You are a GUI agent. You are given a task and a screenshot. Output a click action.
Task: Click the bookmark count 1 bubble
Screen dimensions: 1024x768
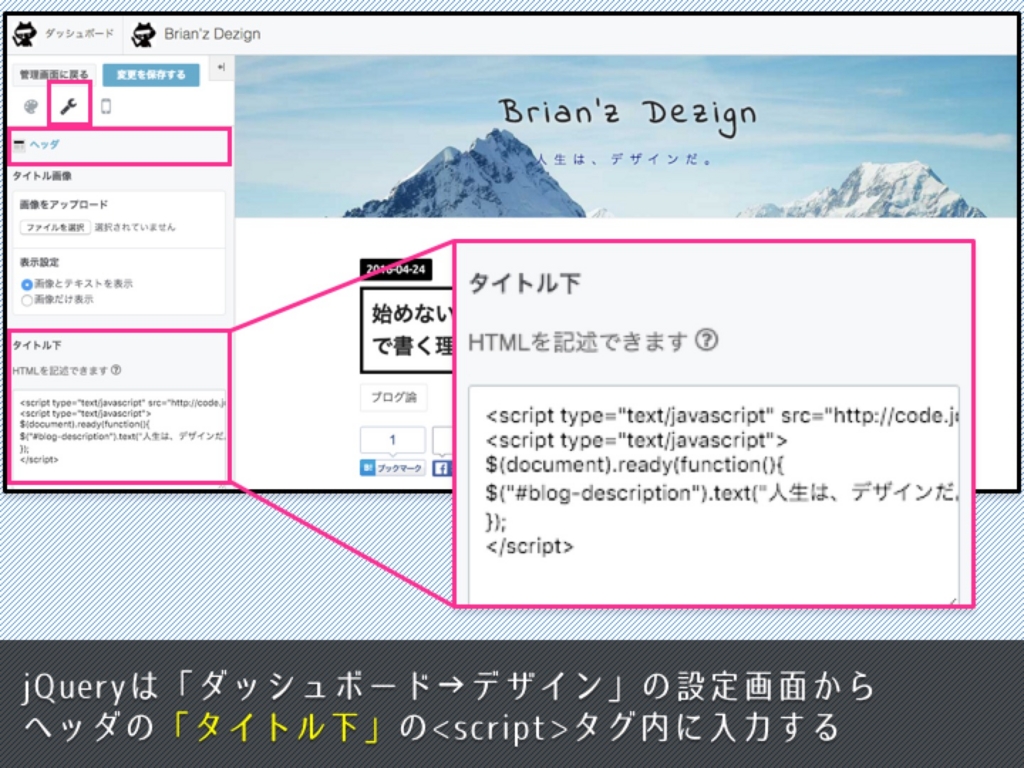click(x=392, y=440)
